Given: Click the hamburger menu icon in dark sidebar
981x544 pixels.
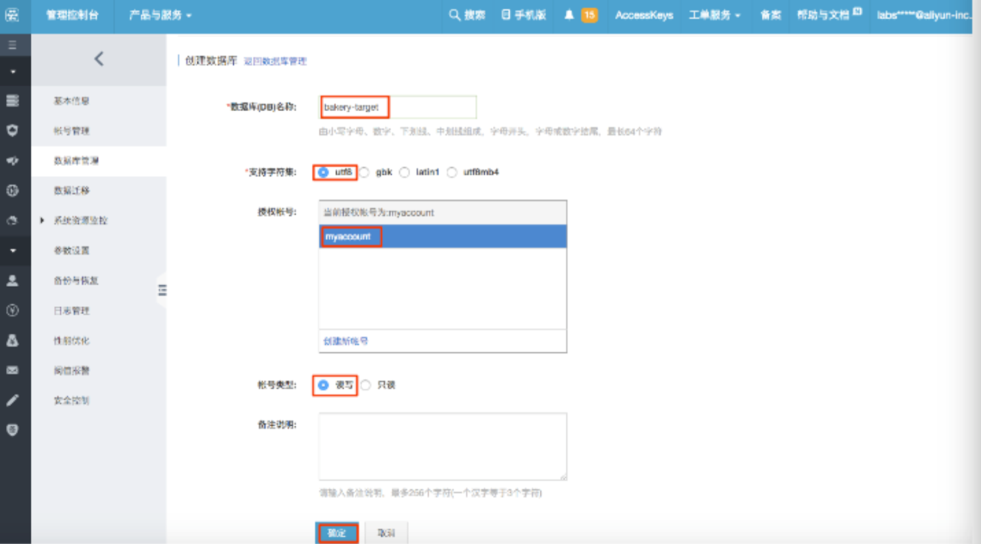Looking at the screenshot, I should (x=13, y=46).
